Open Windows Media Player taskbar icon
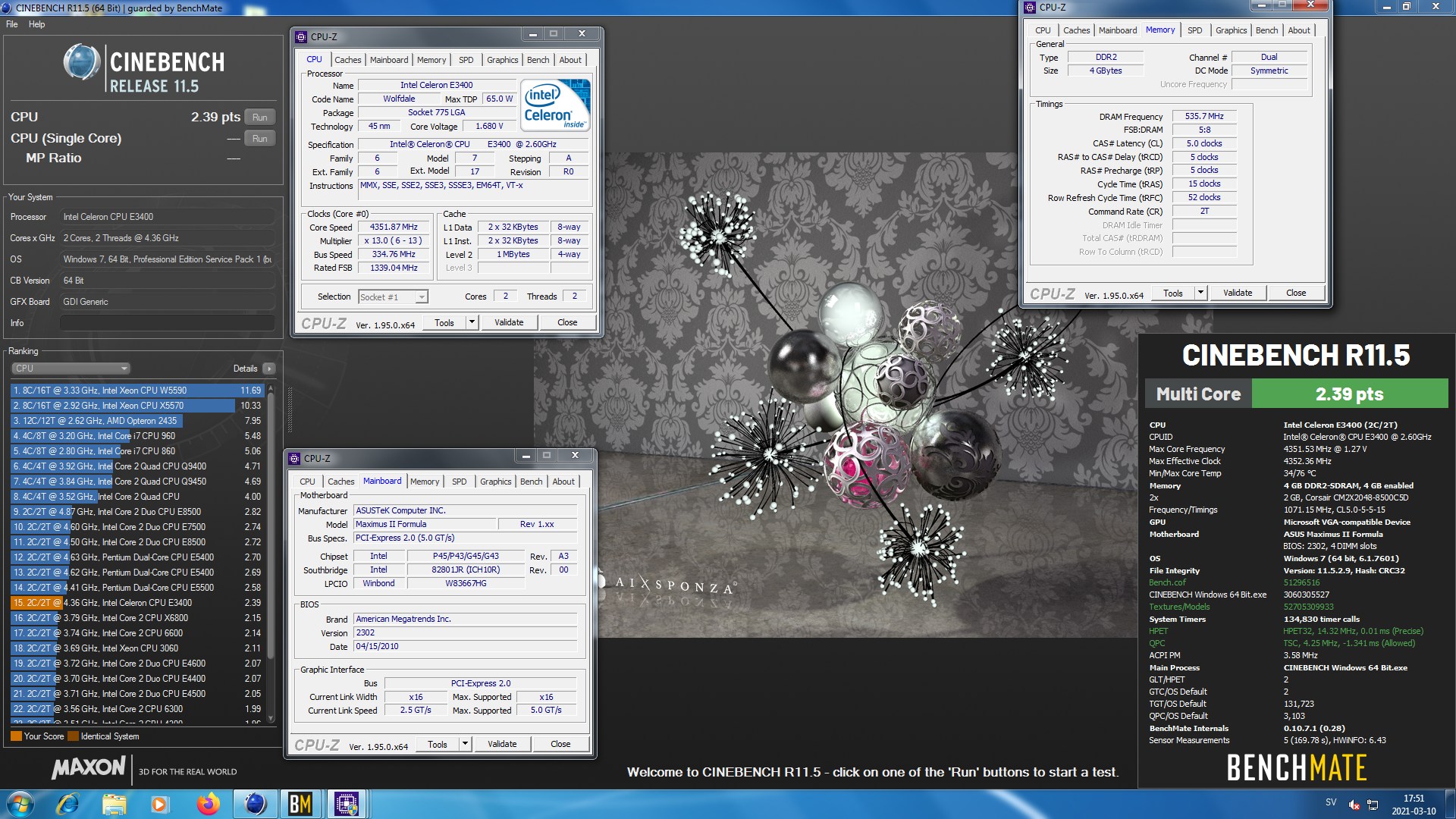1456x819 pixels. (x=159, y=804)
